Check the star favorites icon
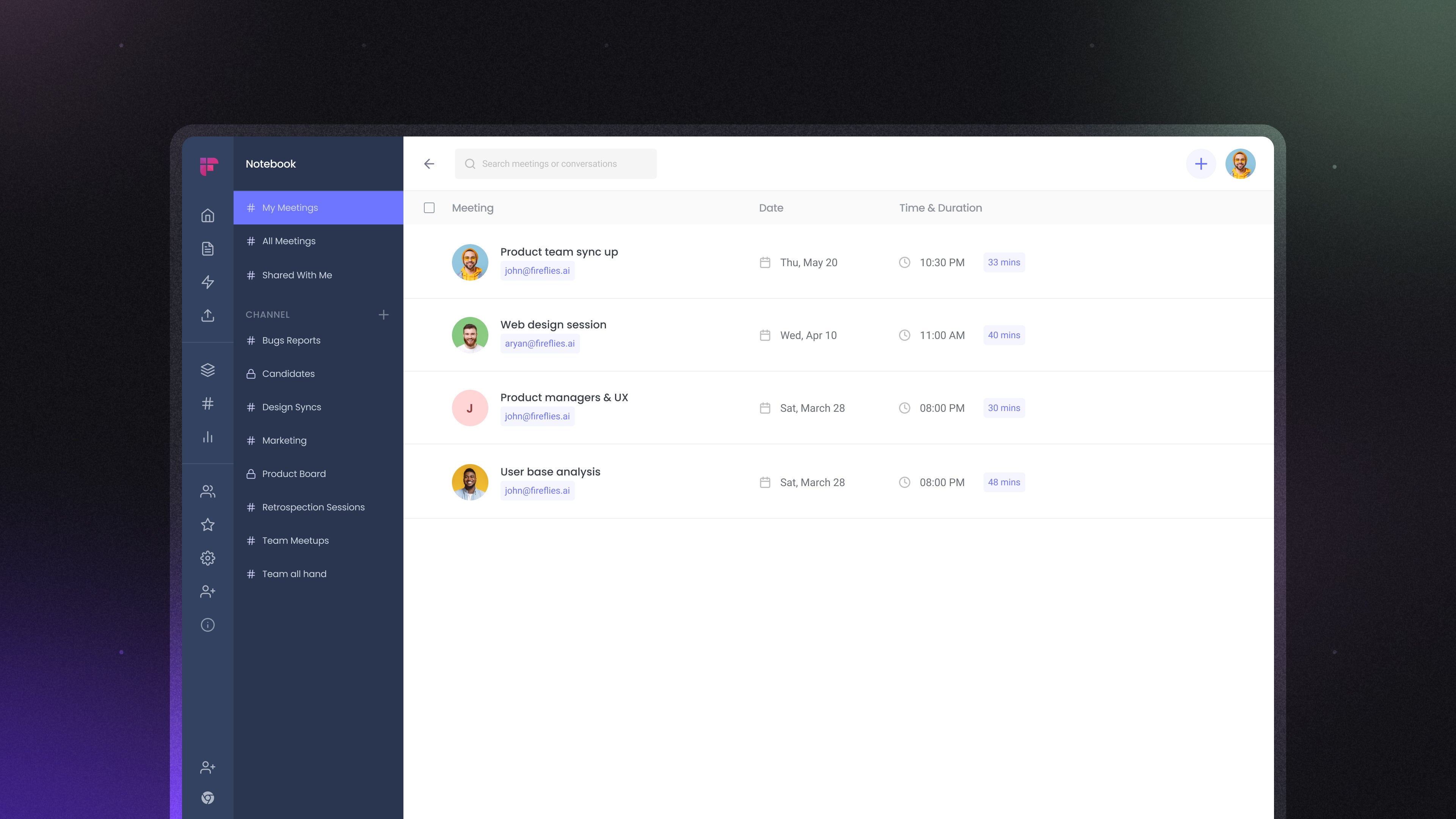Viewport: 1456px width, 819px height. 207,524
